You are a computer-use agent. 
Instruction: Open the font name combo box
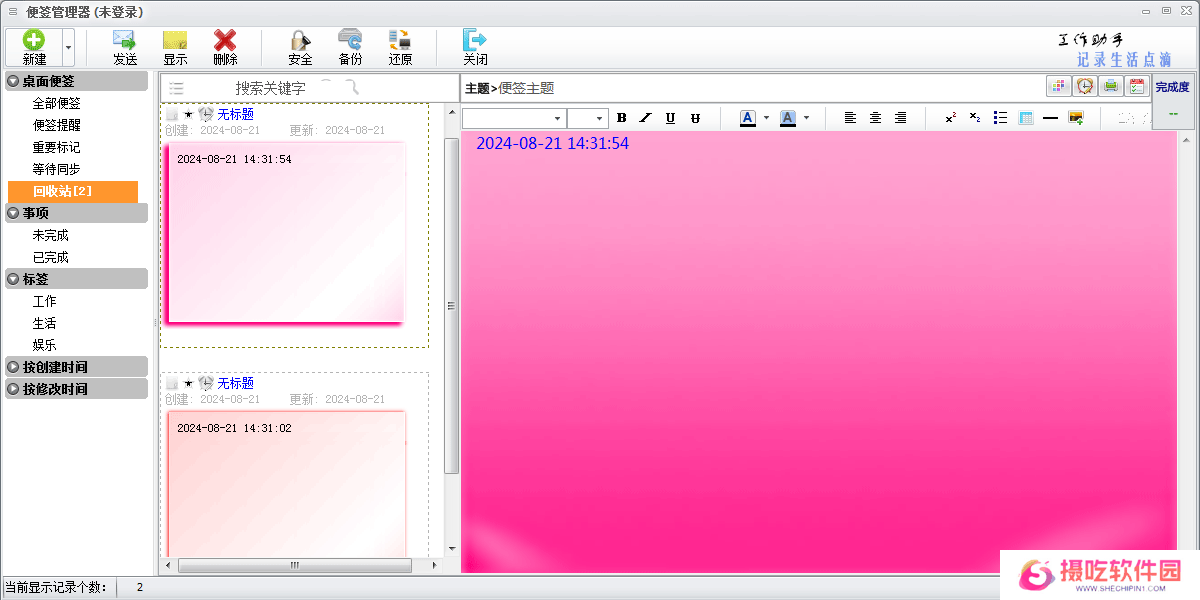(x=514, y=118)
